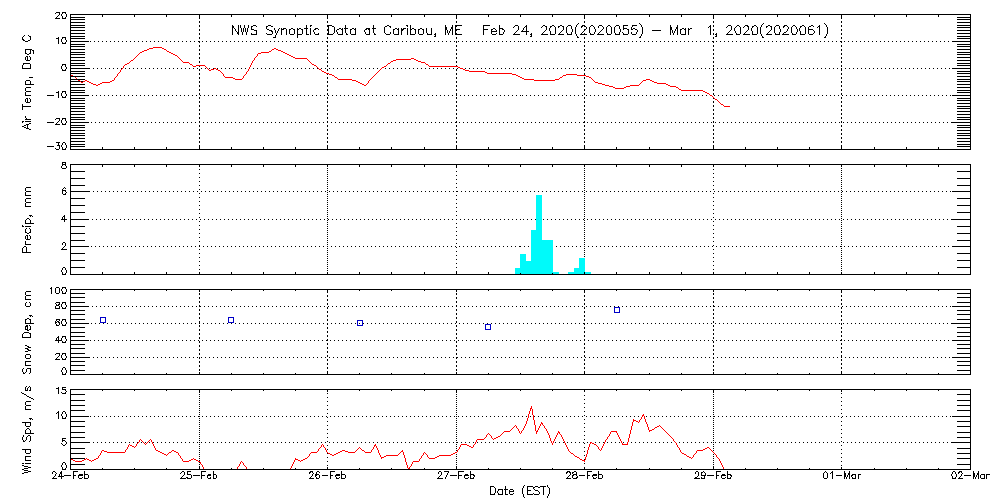Select the 02-Mar date tick label
Screen dimensions: 1000x500
pyautogui.click(x=970, y=476)
